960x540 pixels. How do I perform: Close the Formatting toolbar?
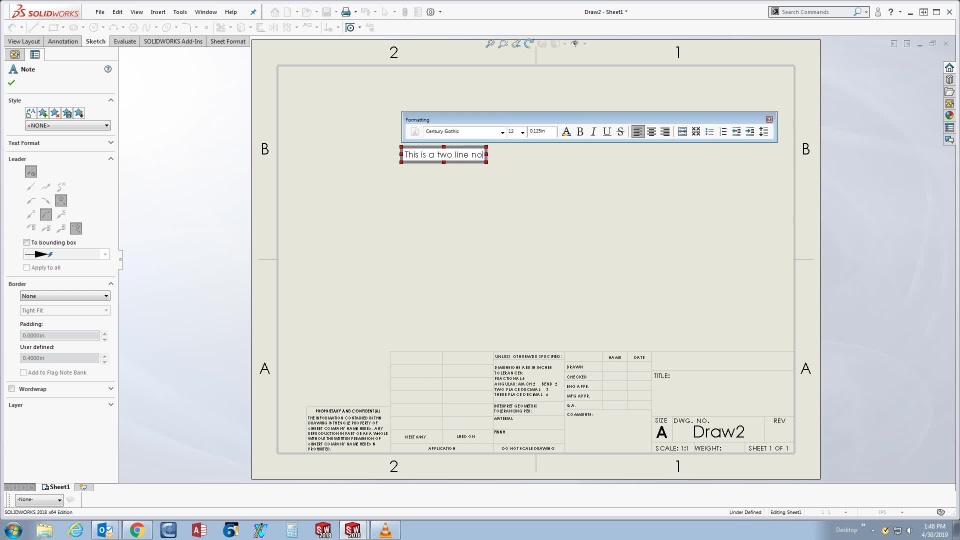[769, 119]
